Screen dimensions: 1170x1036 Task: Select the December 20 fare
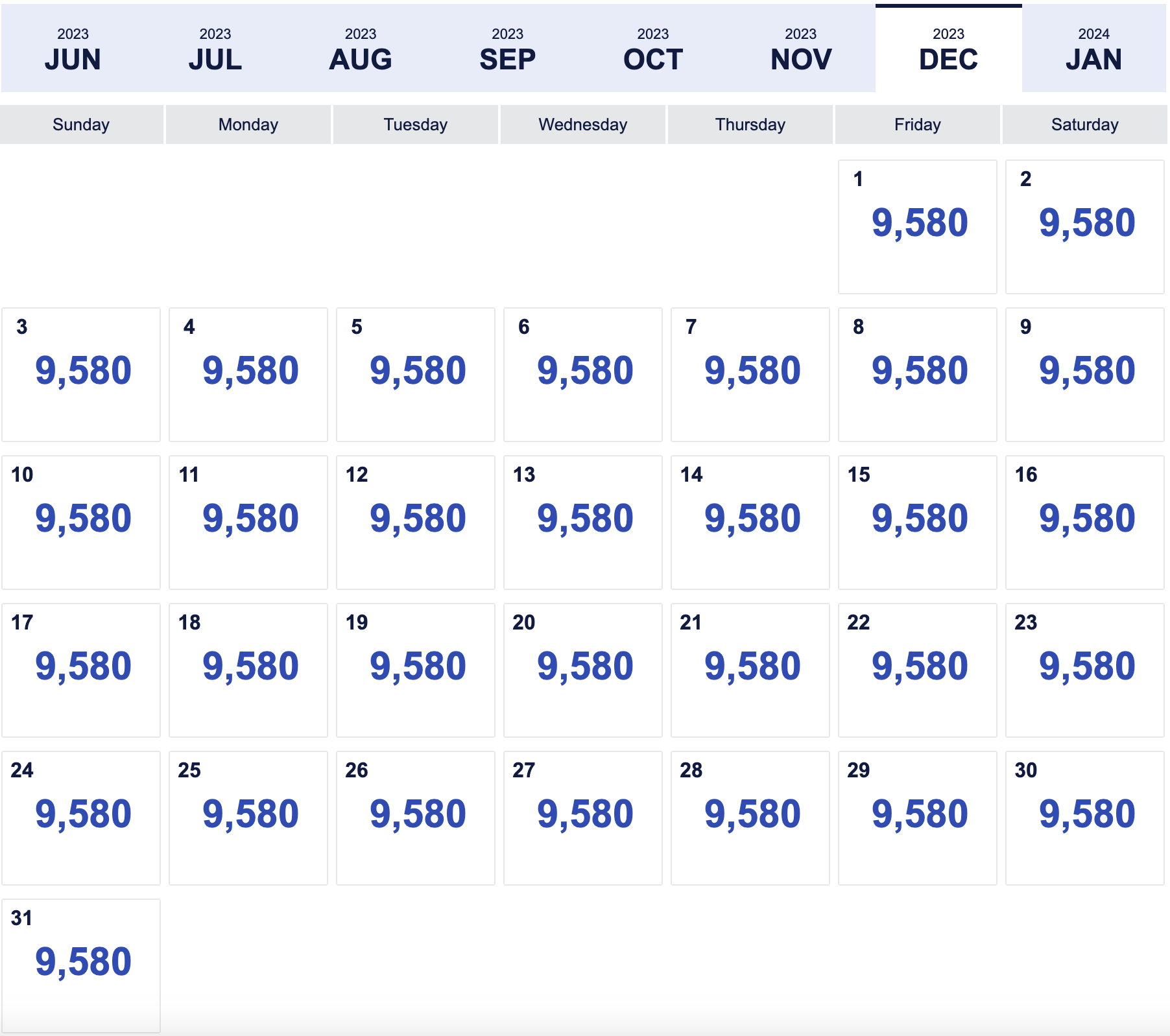point(582,670)
